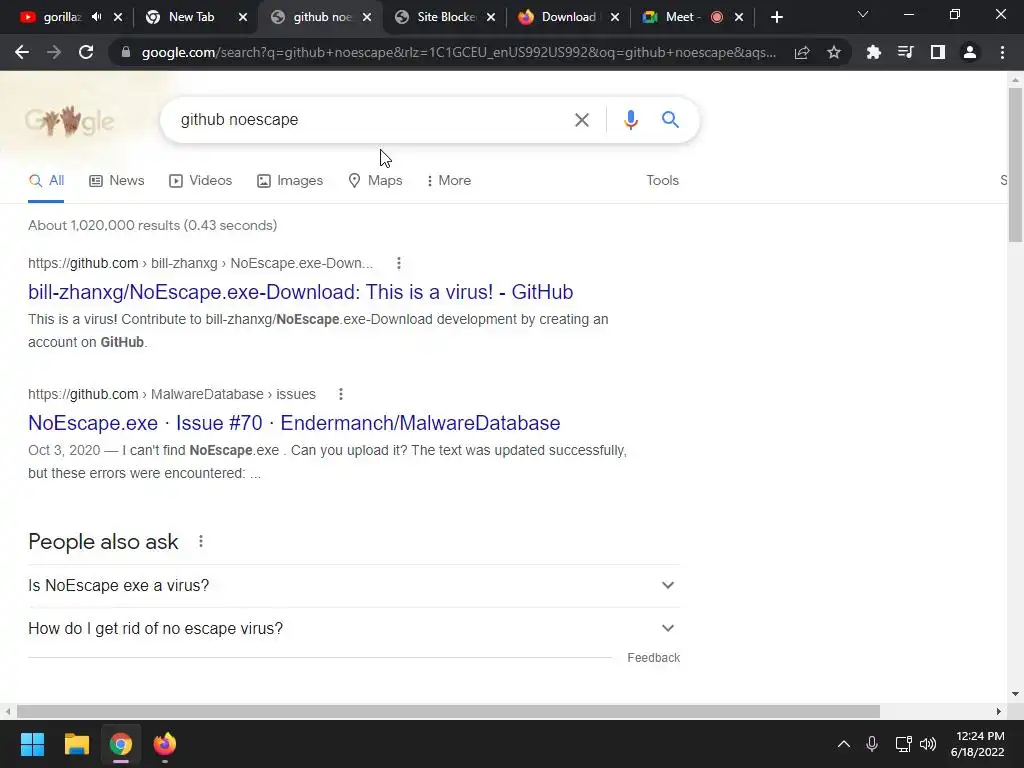
Task: Click the forward navigation arrow
Action: point(54,52)
